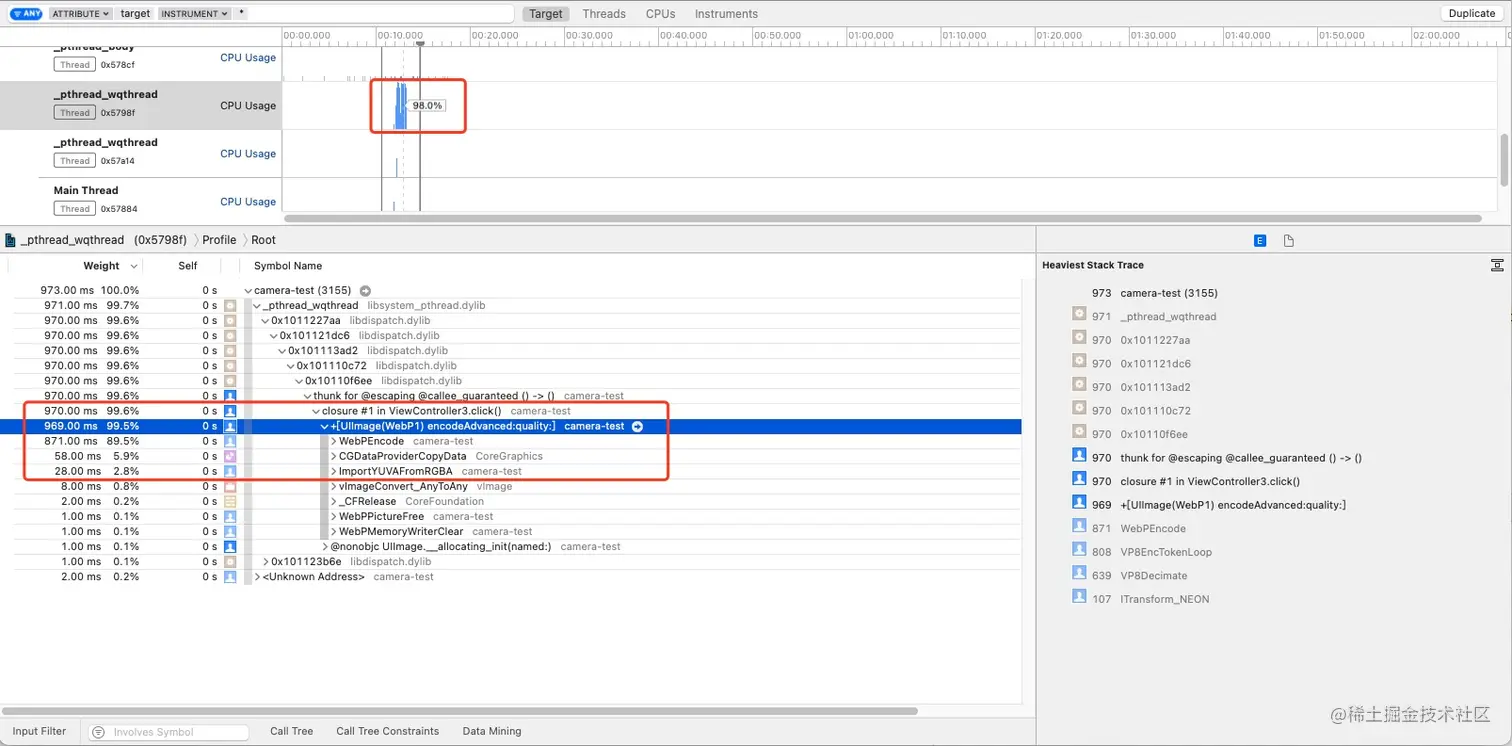
Task: Select the Thread badge for 0x5798f
Action: (x=75, y=113)
